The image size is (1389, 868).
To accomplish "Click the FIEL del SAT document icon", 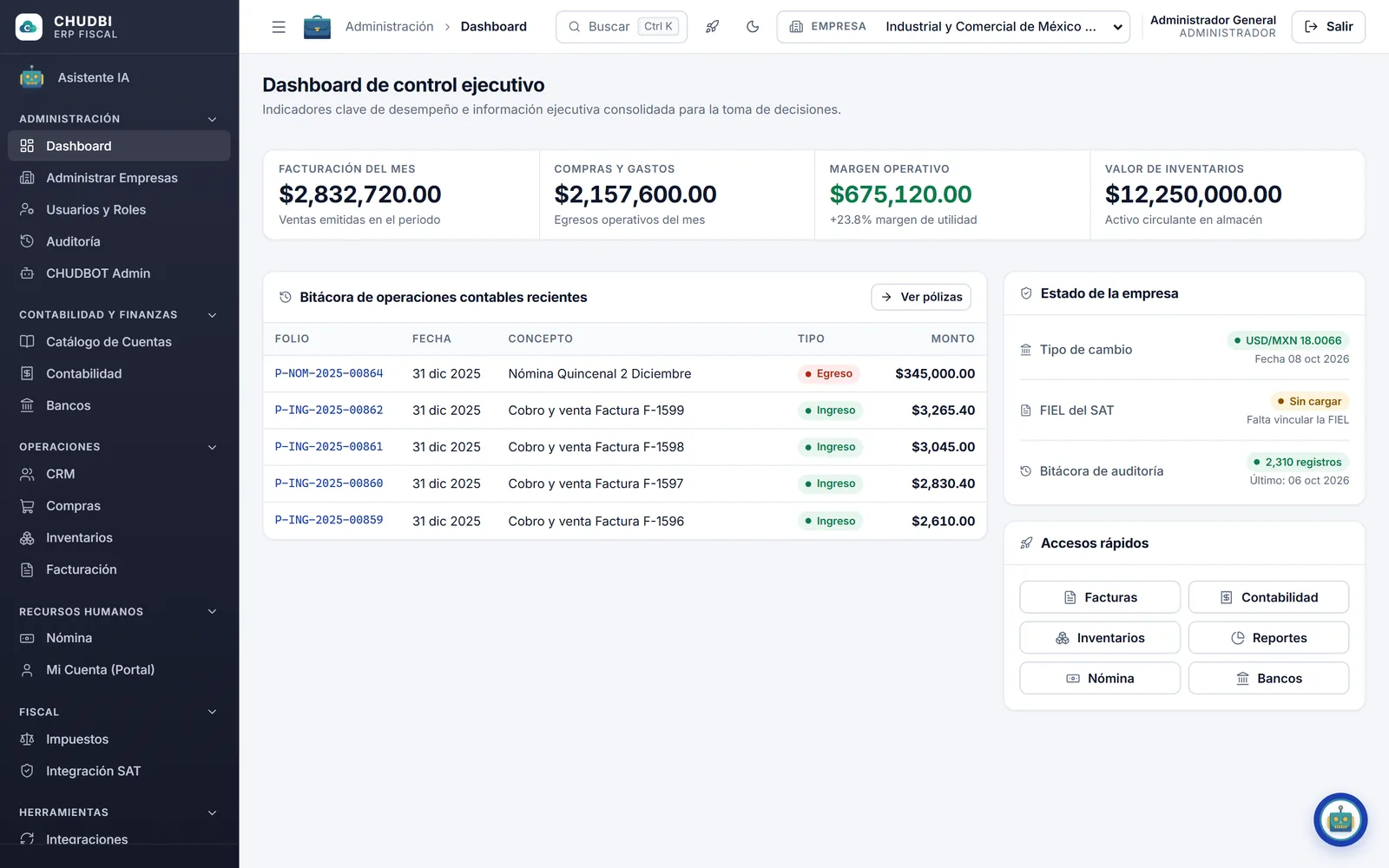I will (1026, 411).
